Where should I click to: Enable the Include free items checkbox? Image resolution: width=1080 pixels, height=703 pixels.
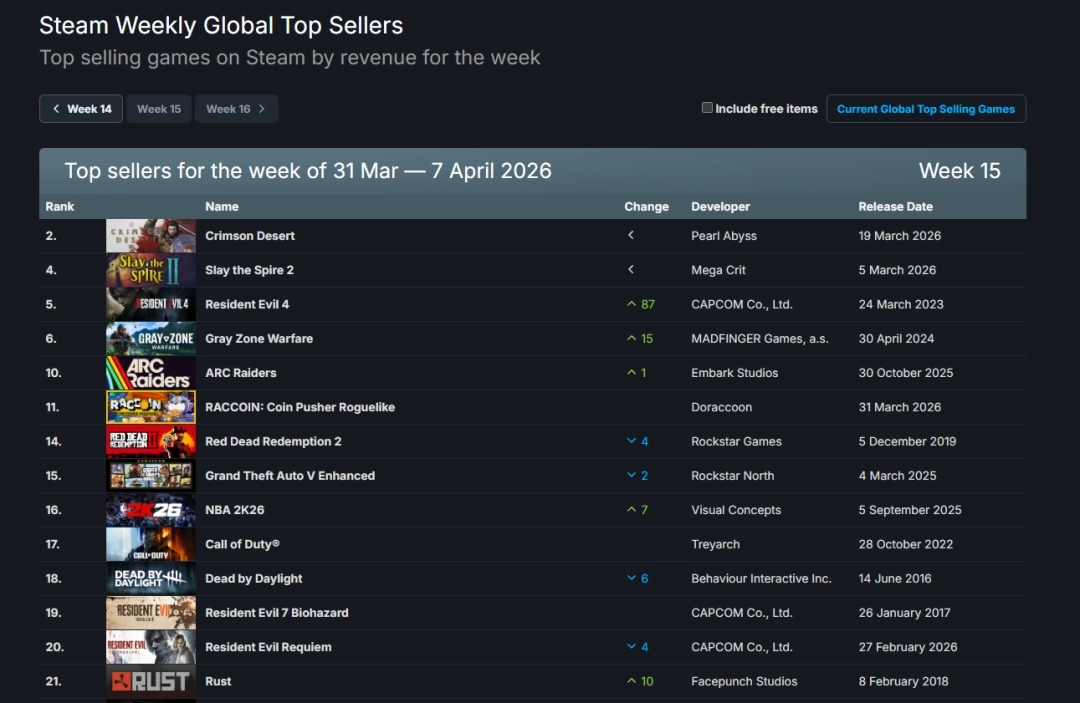pos(707,108)
